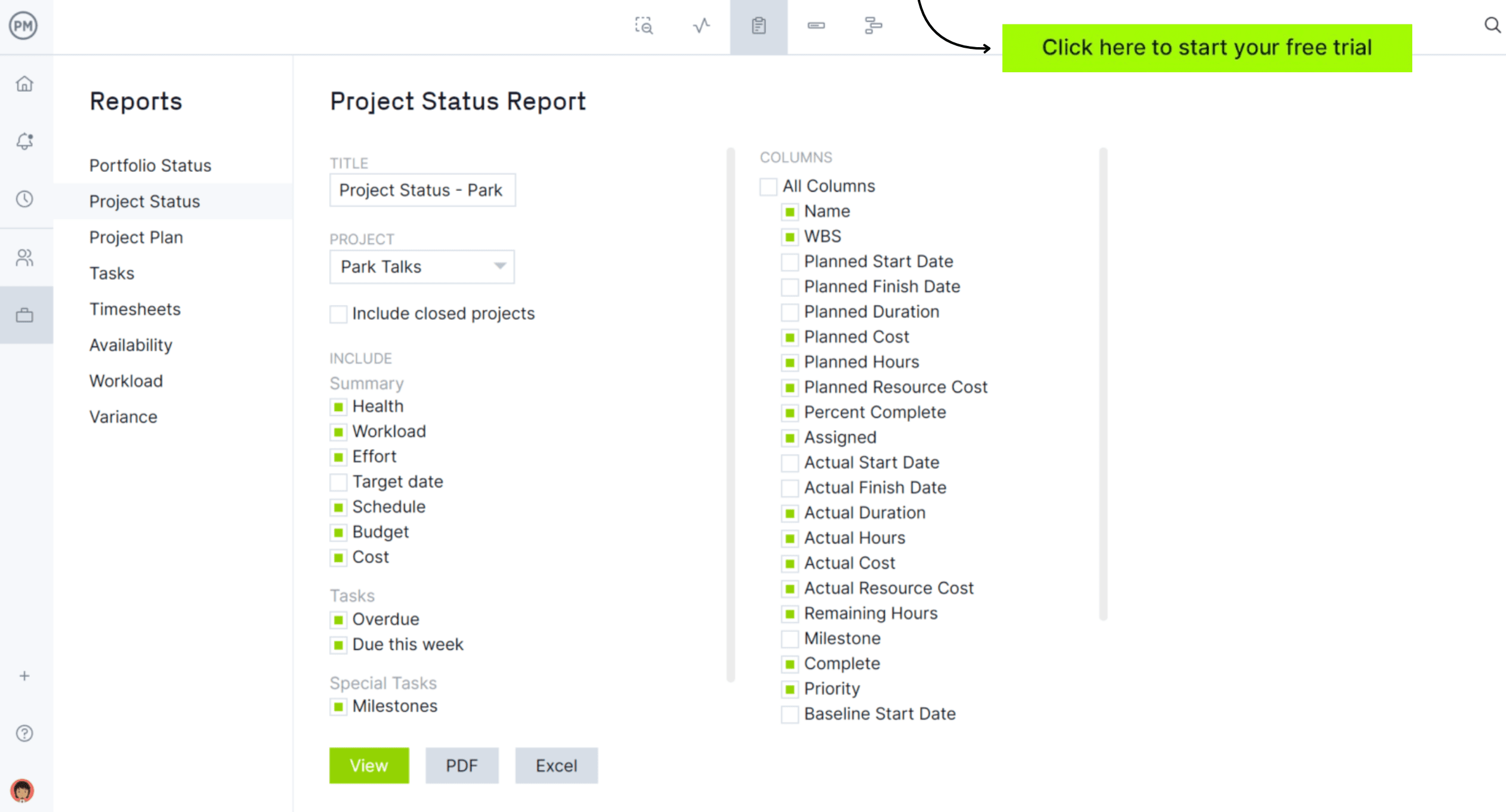Select Timesheets from the reports list
Viewport: 1506px width, 812px height.
click(x=135, y=309)
